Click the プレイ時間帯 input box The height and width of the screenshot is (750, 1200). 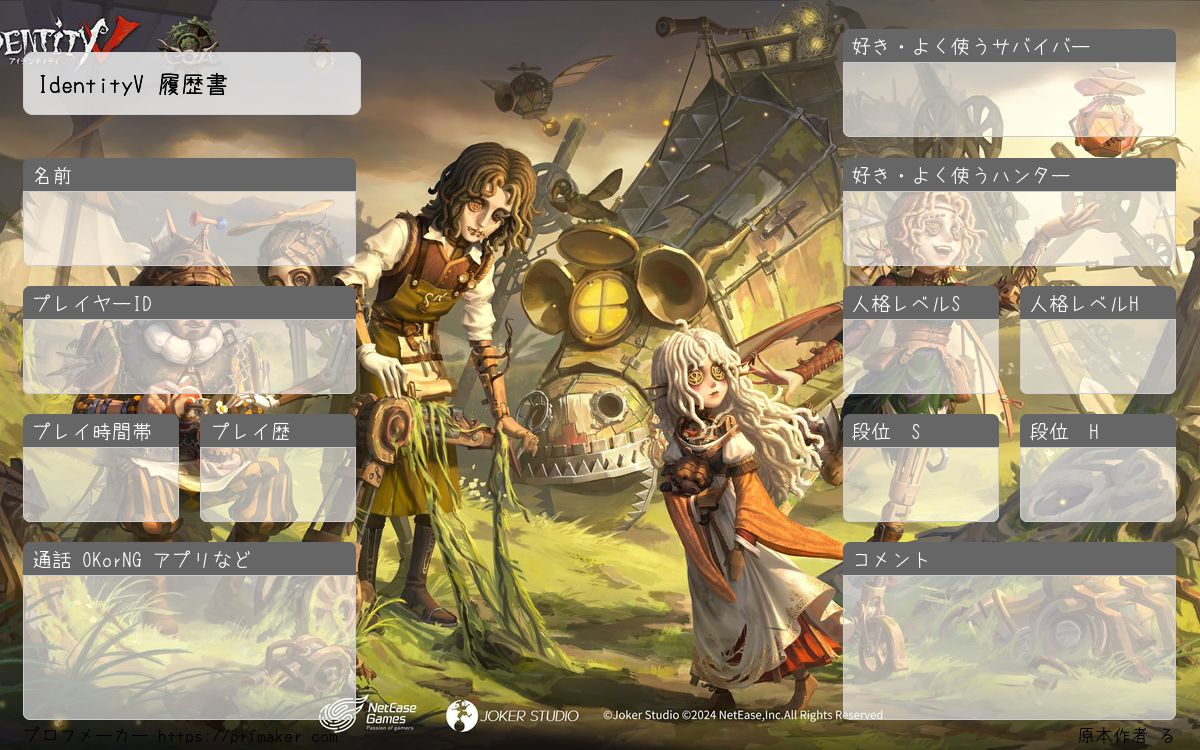tap(101, 484)
